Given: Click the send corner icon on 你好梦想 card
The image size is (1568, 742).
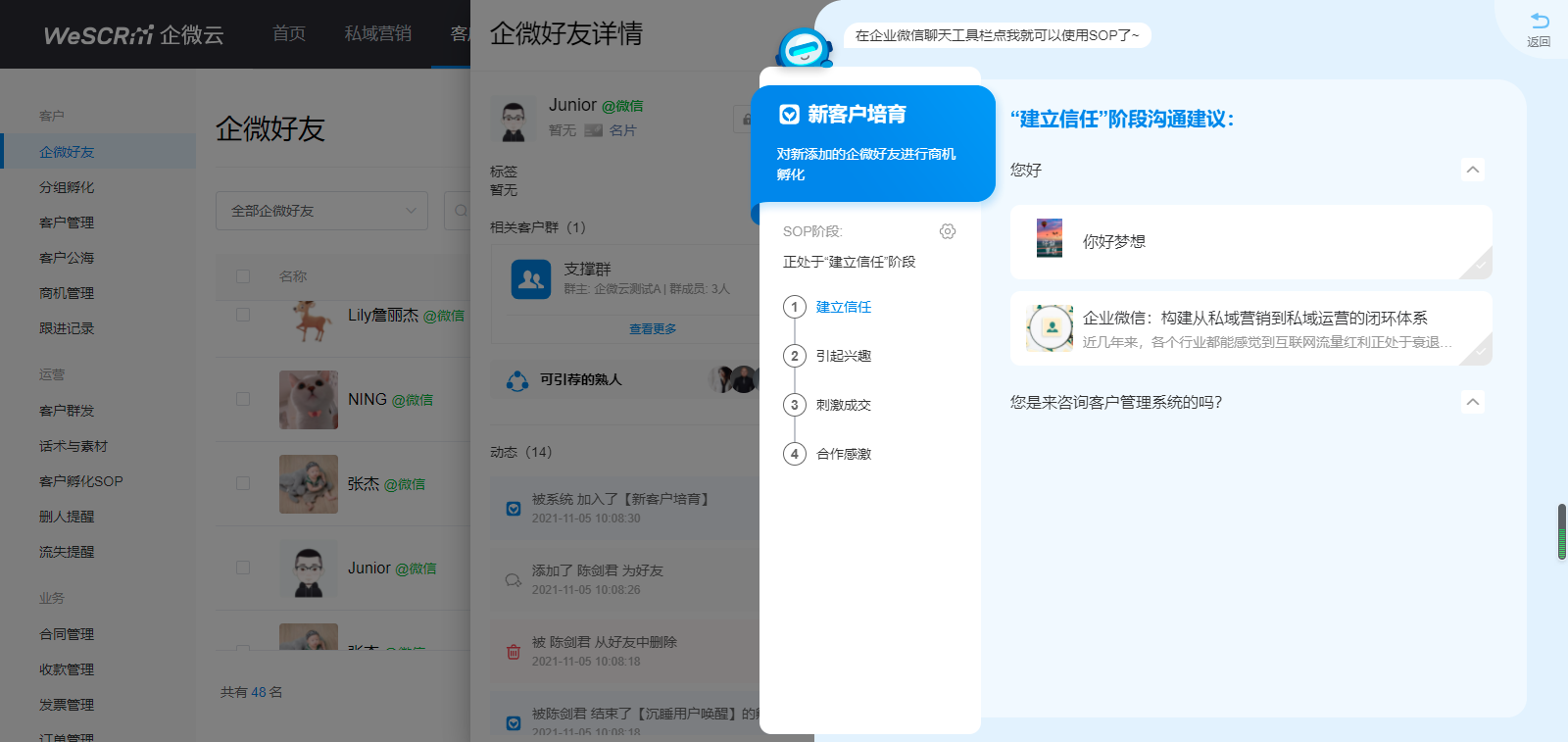Looking at the screenshot, I should (1478, 265).
